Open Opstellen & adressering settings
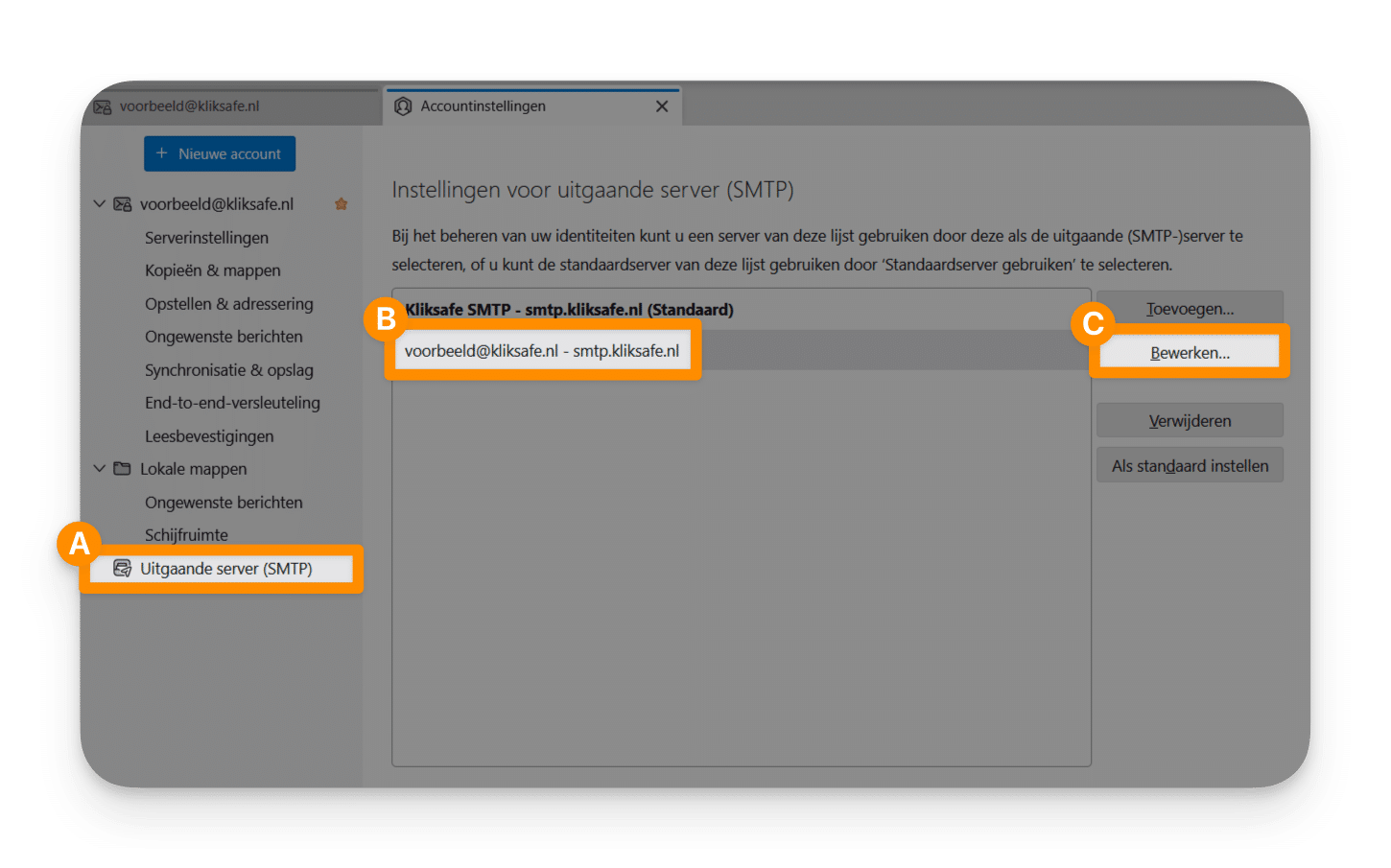1391x868 pixels. 229,304
